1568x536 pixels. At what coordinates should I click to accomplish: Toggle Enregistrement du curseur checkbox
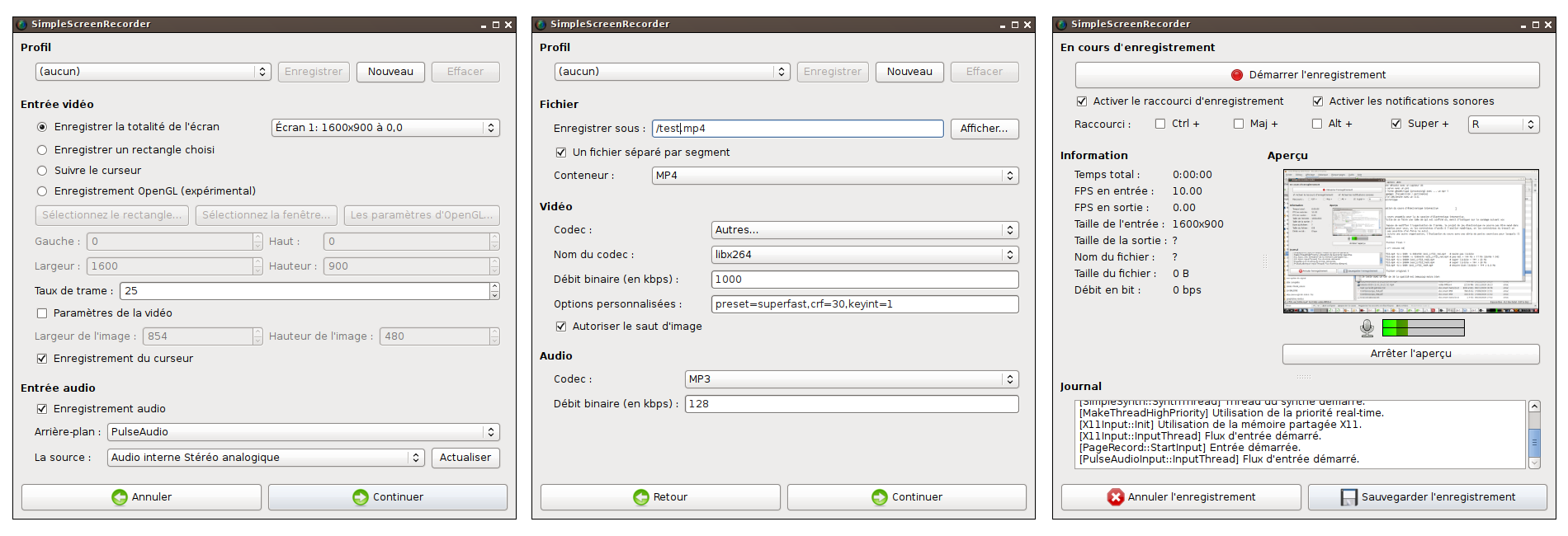[x=42, y=359]
